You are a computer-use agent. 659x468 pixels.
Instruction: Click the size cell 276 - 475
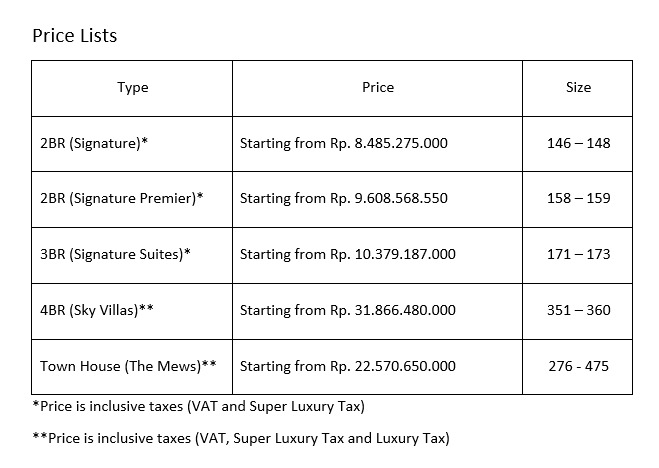pos(578,366)
